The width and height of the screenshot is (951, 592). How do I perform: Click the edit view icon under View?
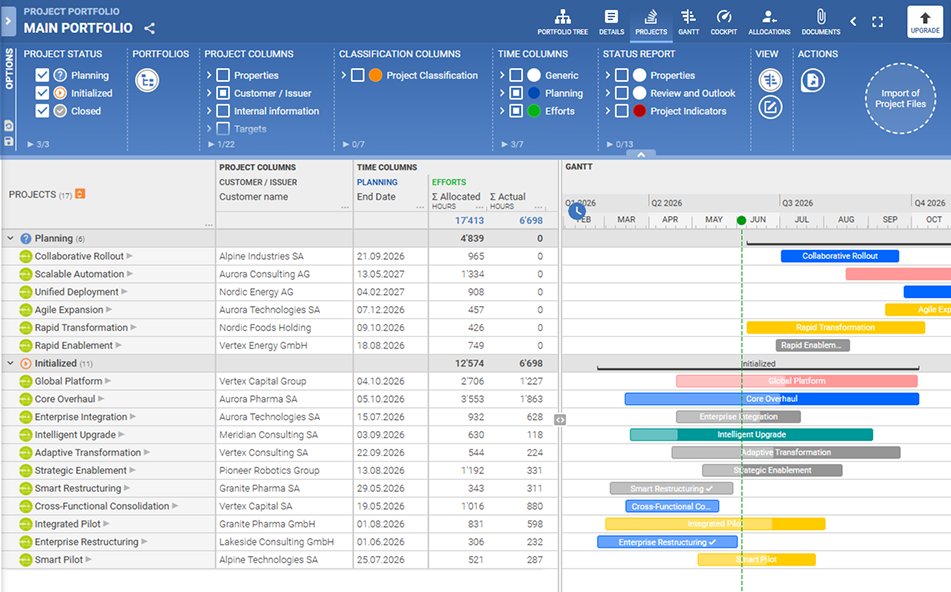(770, 107)
